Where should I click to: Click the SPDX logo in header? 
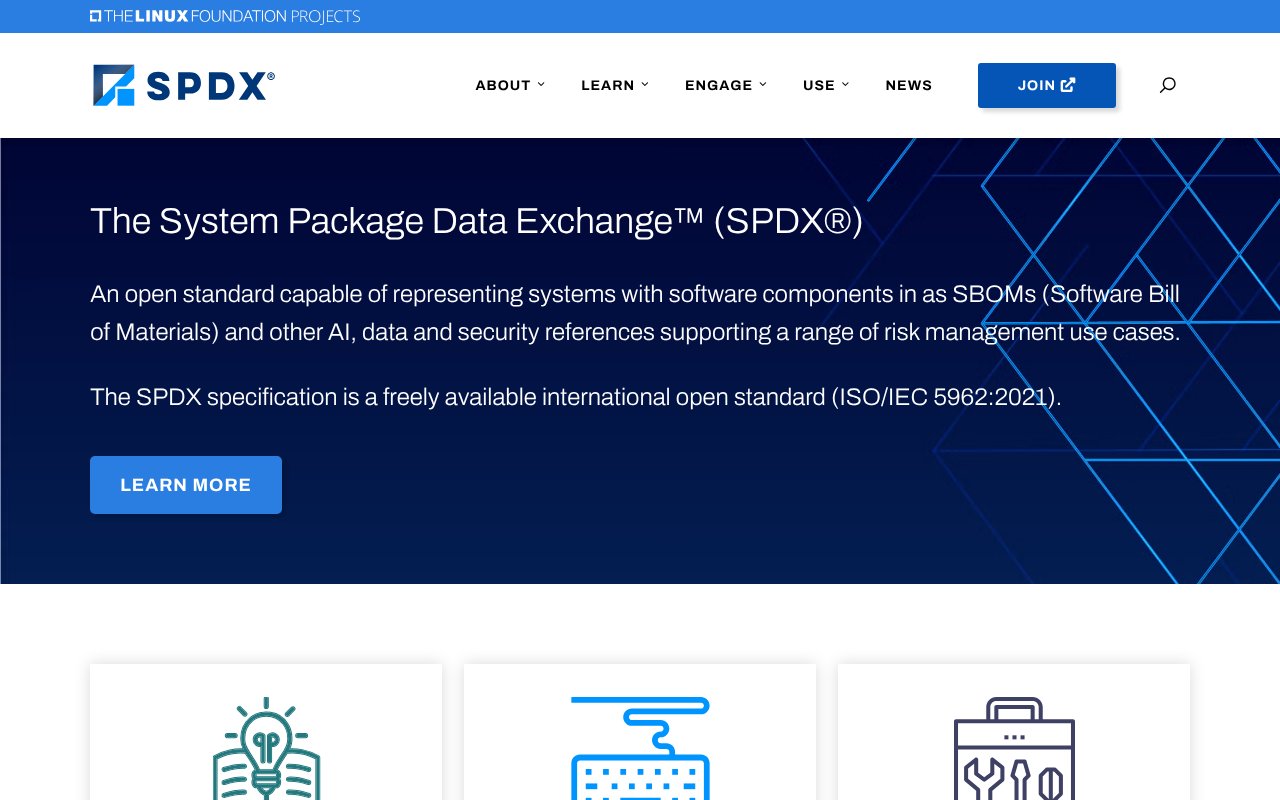click(x=183, y=85)
